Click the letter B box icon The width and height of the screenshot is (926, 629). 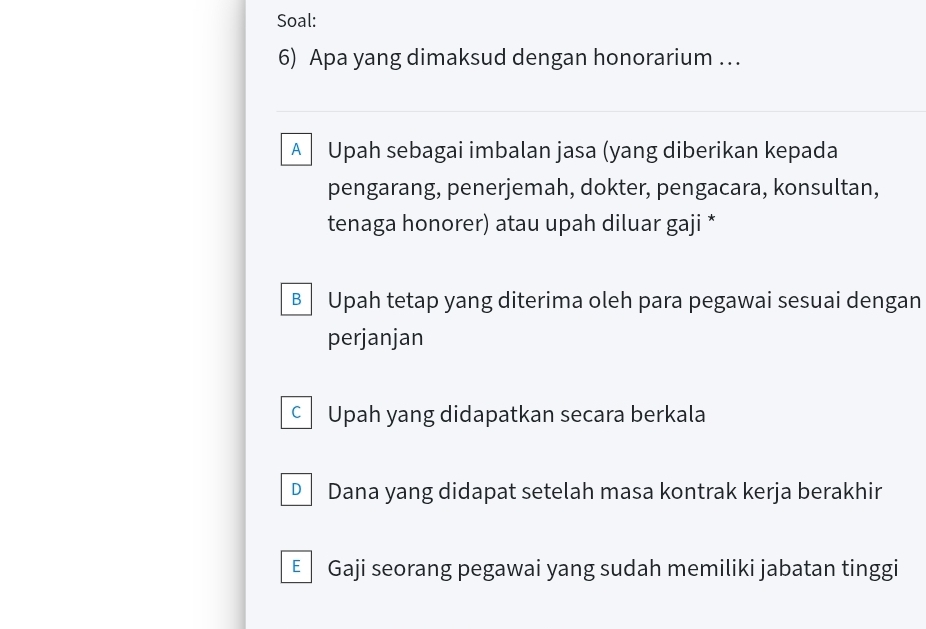296,299
